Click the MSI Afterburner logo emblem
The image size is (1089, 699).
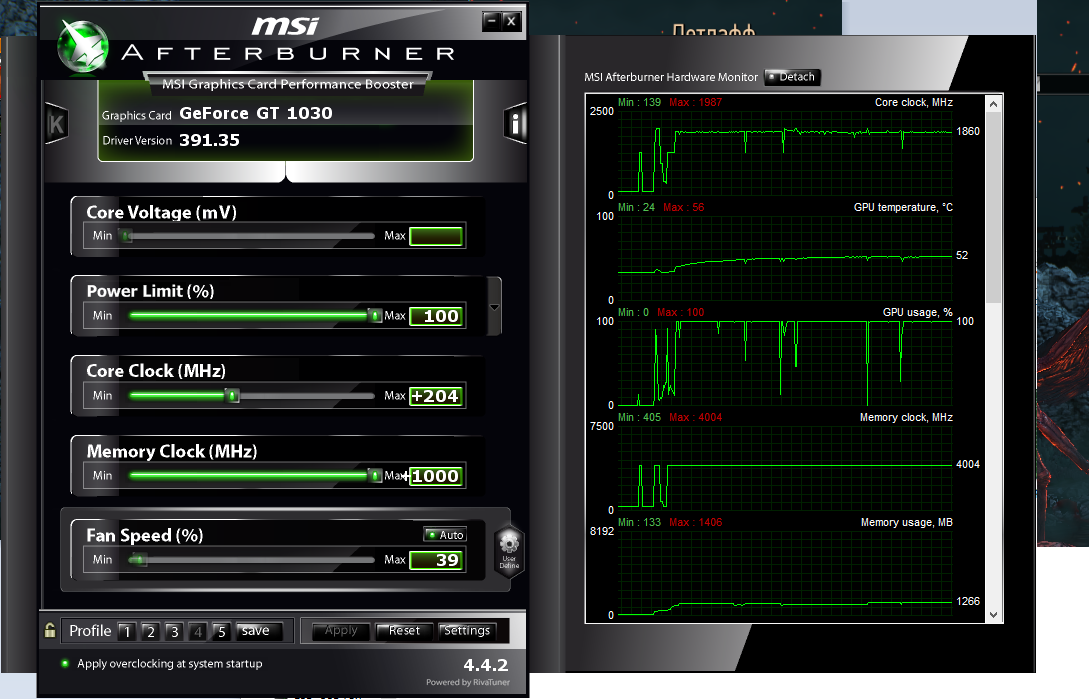(83, 46)
